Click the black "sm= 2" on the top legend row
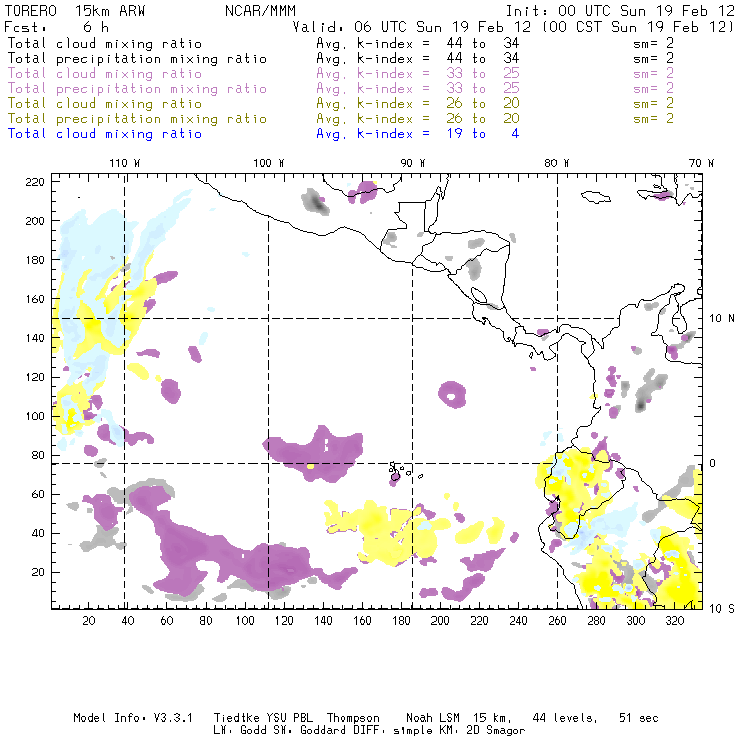Image resolution: width=740 pixels, height=740 pixels. (653, 43)
